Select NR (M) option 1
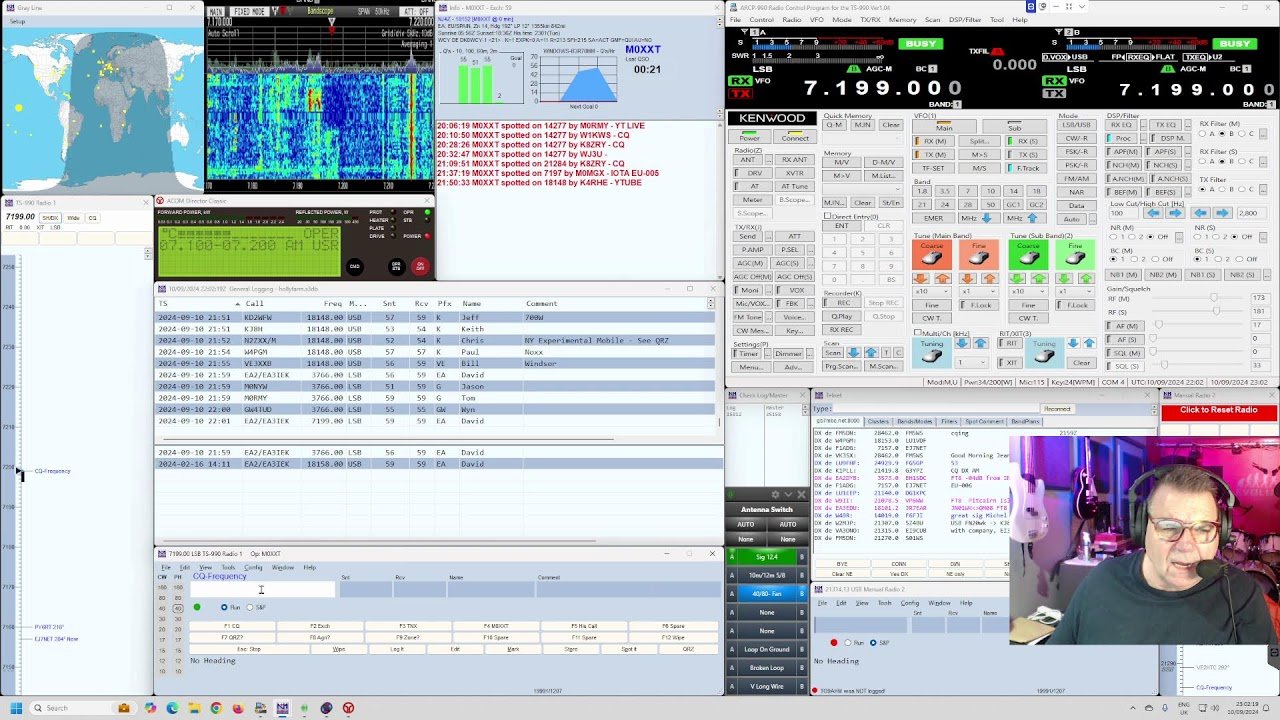The image size is (1280, 720). click(x=1113, y=236)
